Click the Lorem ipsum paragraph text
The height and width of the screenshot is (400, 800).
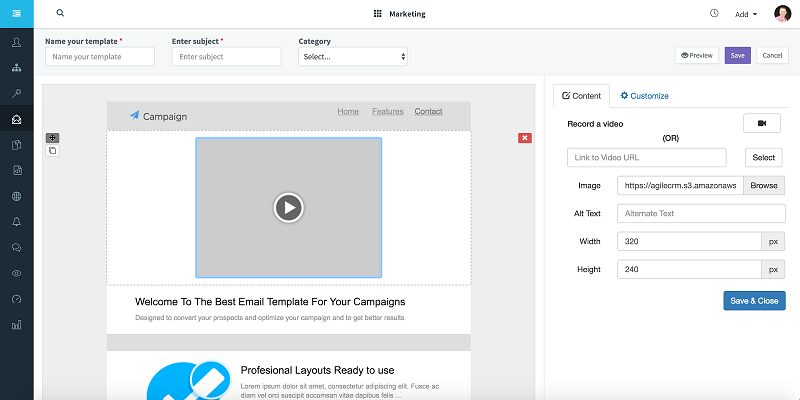340,391
